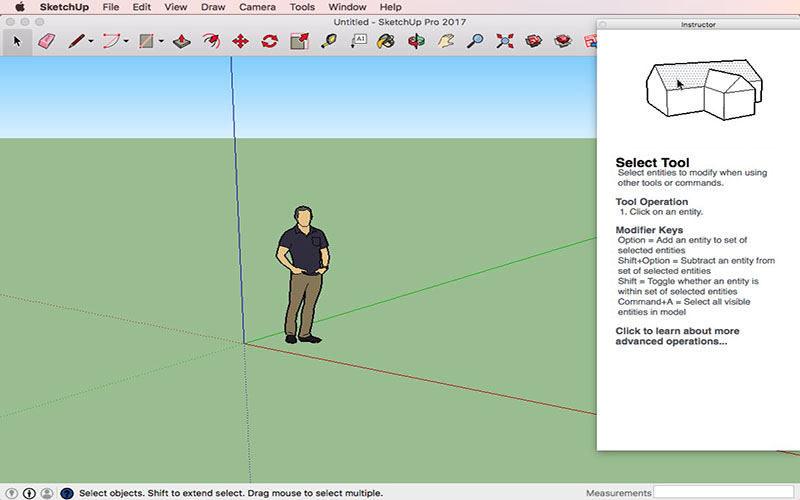This screenshot has height=500, width=800.
Task: Click the standing man figure in viewport
Action: [303, 274]
